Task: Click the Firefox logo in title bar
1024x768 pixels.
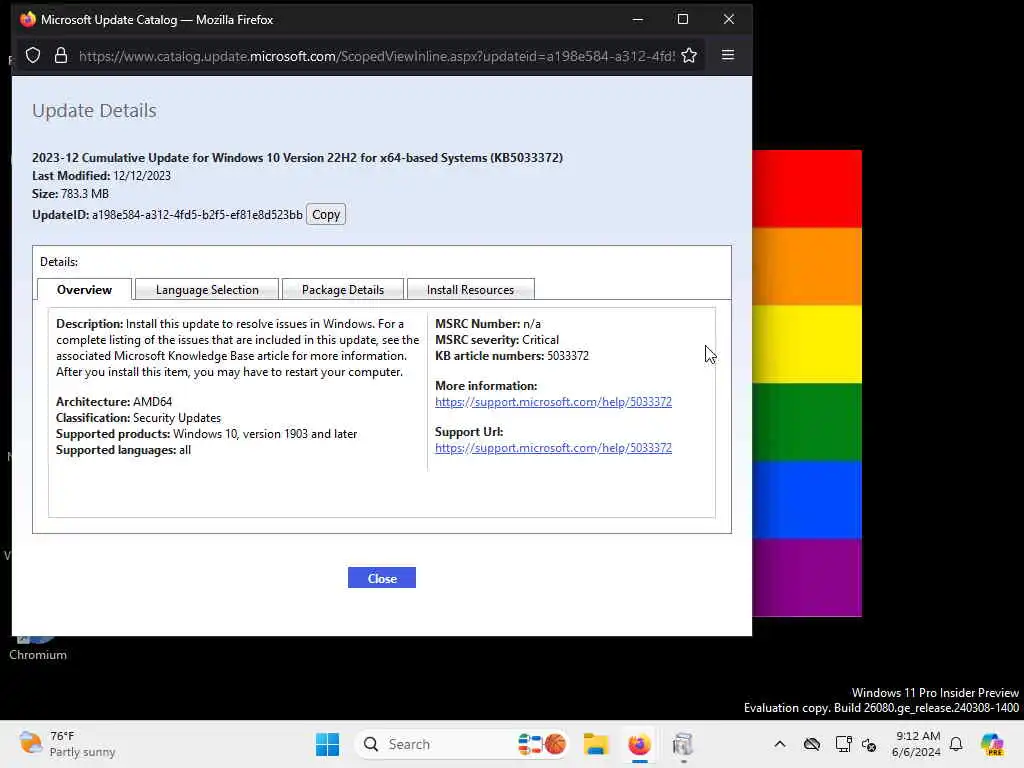Action: coord(27,20)
